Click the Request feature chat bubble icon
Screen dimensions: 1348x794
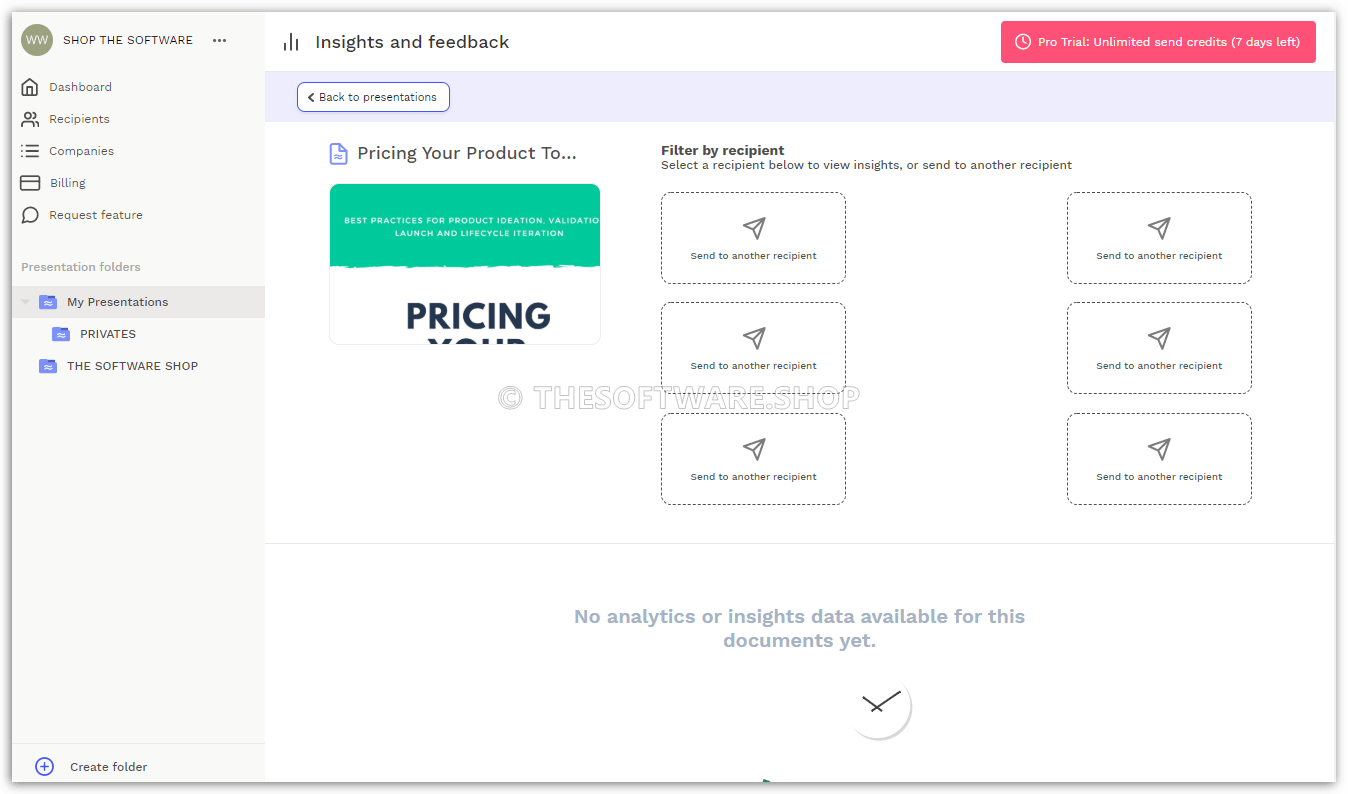point(29,215)
